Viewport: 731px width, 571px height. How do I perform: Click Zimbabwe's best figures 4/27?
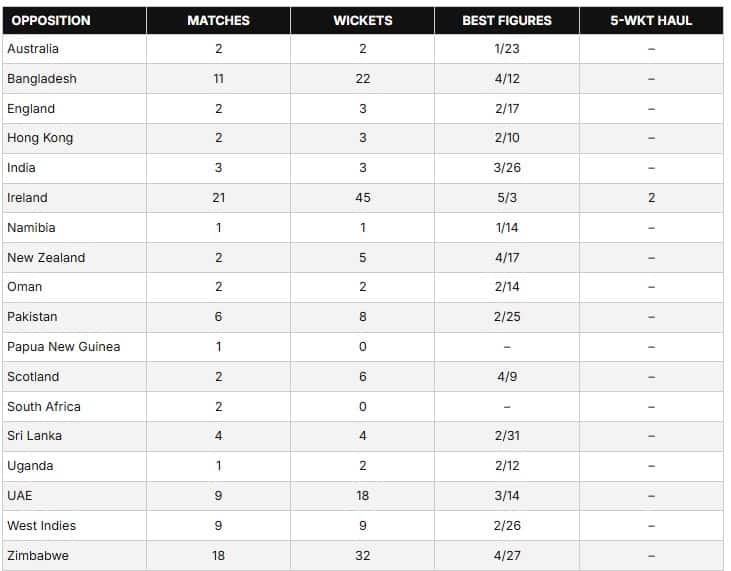tap(506, 556)
